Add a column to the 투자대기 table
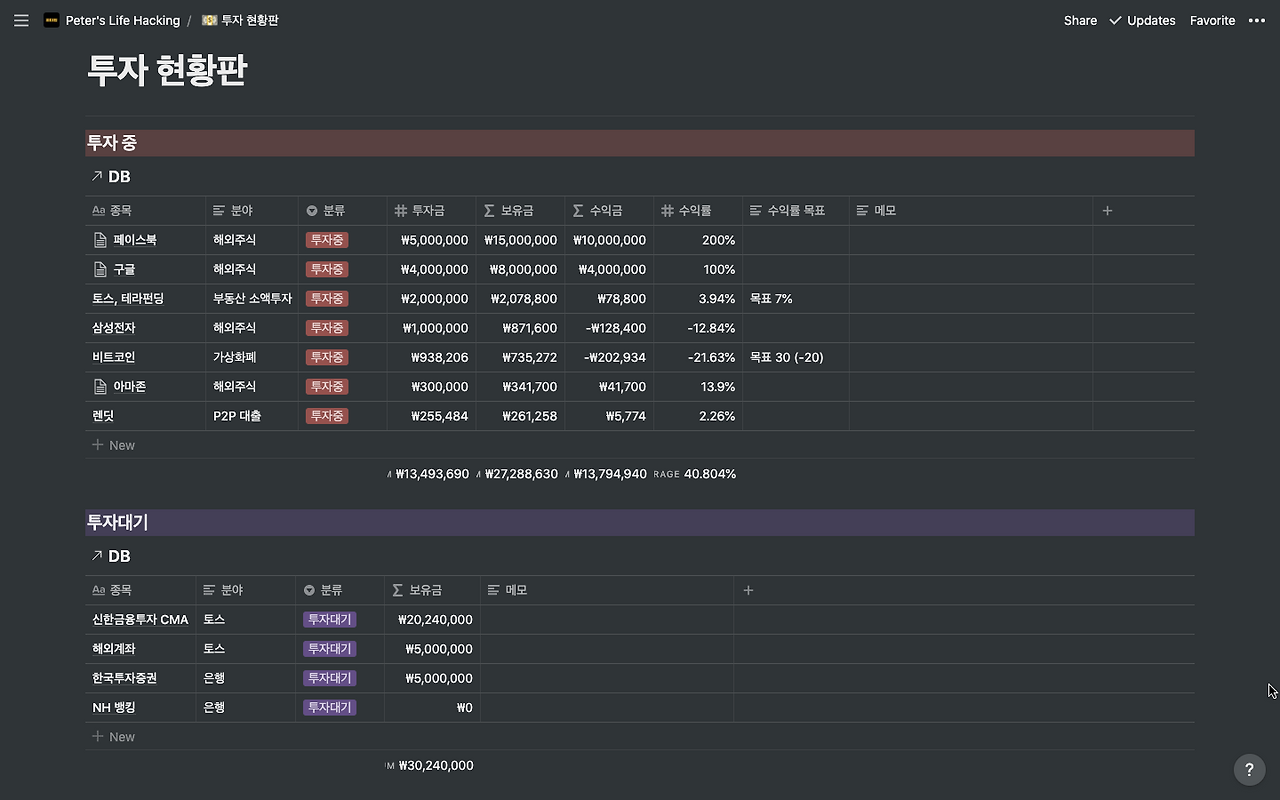The width and height of the screenshot is (1280, 800). tap(748, 590)
